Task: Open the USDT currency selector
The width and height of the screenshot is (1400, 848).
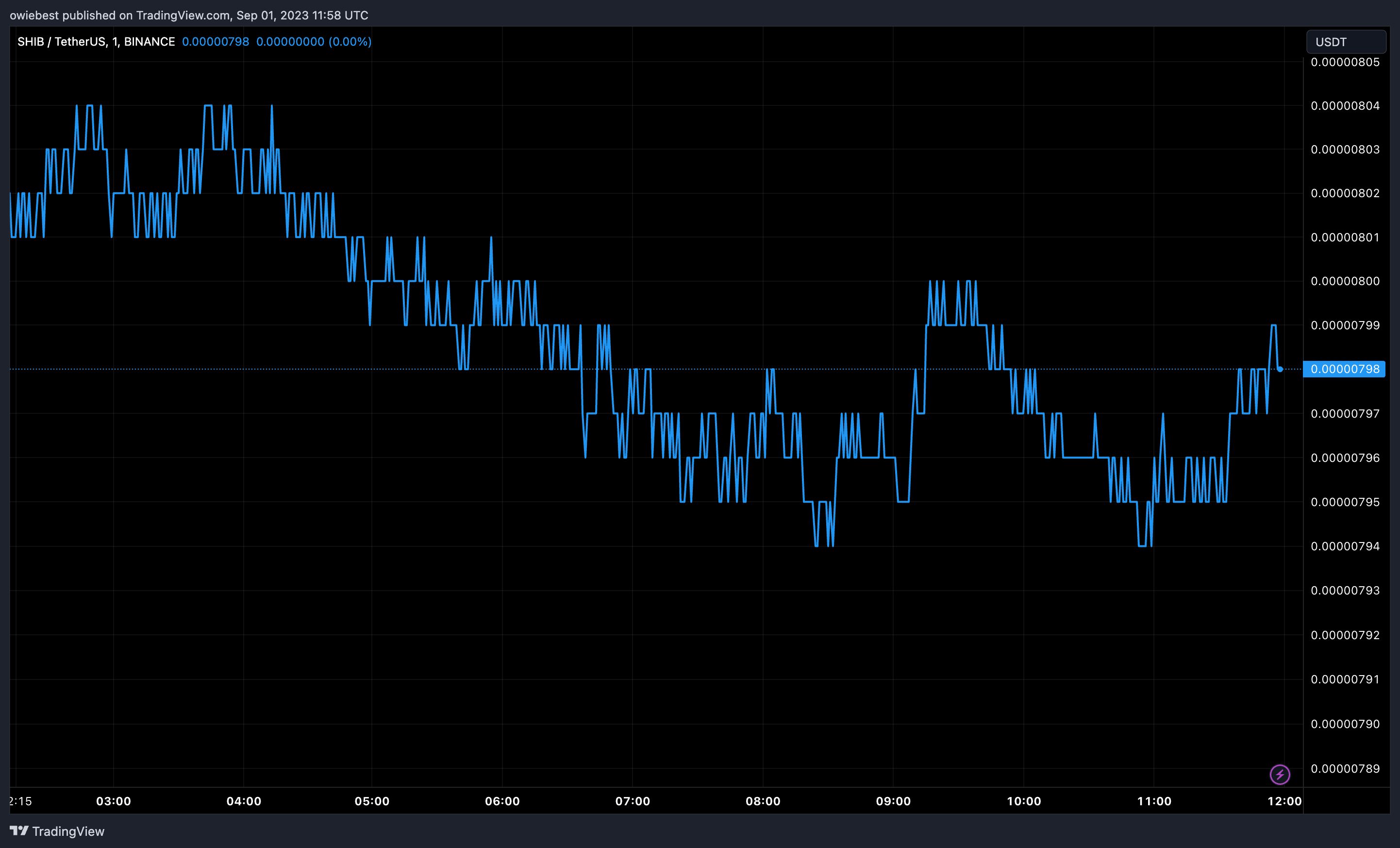Action: (x=1346, y=42)
